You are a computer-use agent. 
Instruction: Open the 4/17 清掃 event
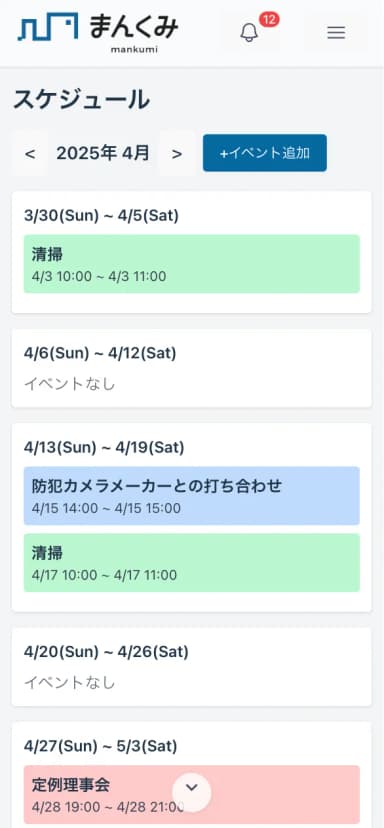[x=192, y=562]
